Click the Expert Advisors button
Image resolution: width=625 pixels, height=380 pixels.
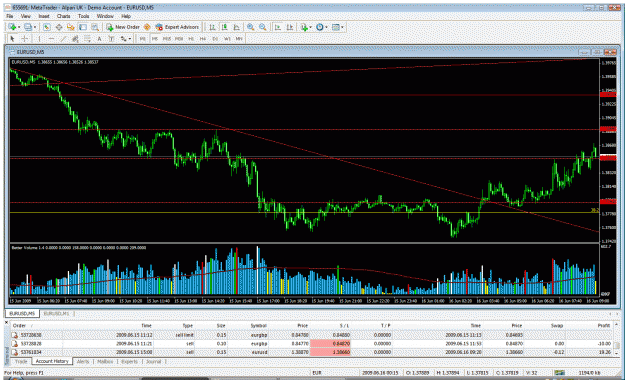(177, 27)
